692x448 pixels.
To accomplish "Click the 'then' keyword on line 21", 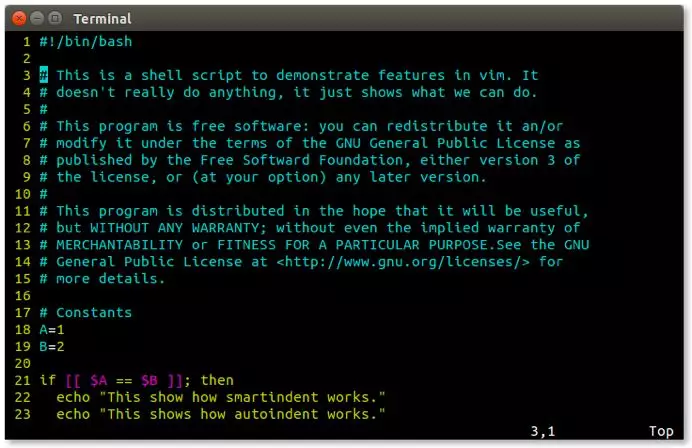I will pos(217,380).
